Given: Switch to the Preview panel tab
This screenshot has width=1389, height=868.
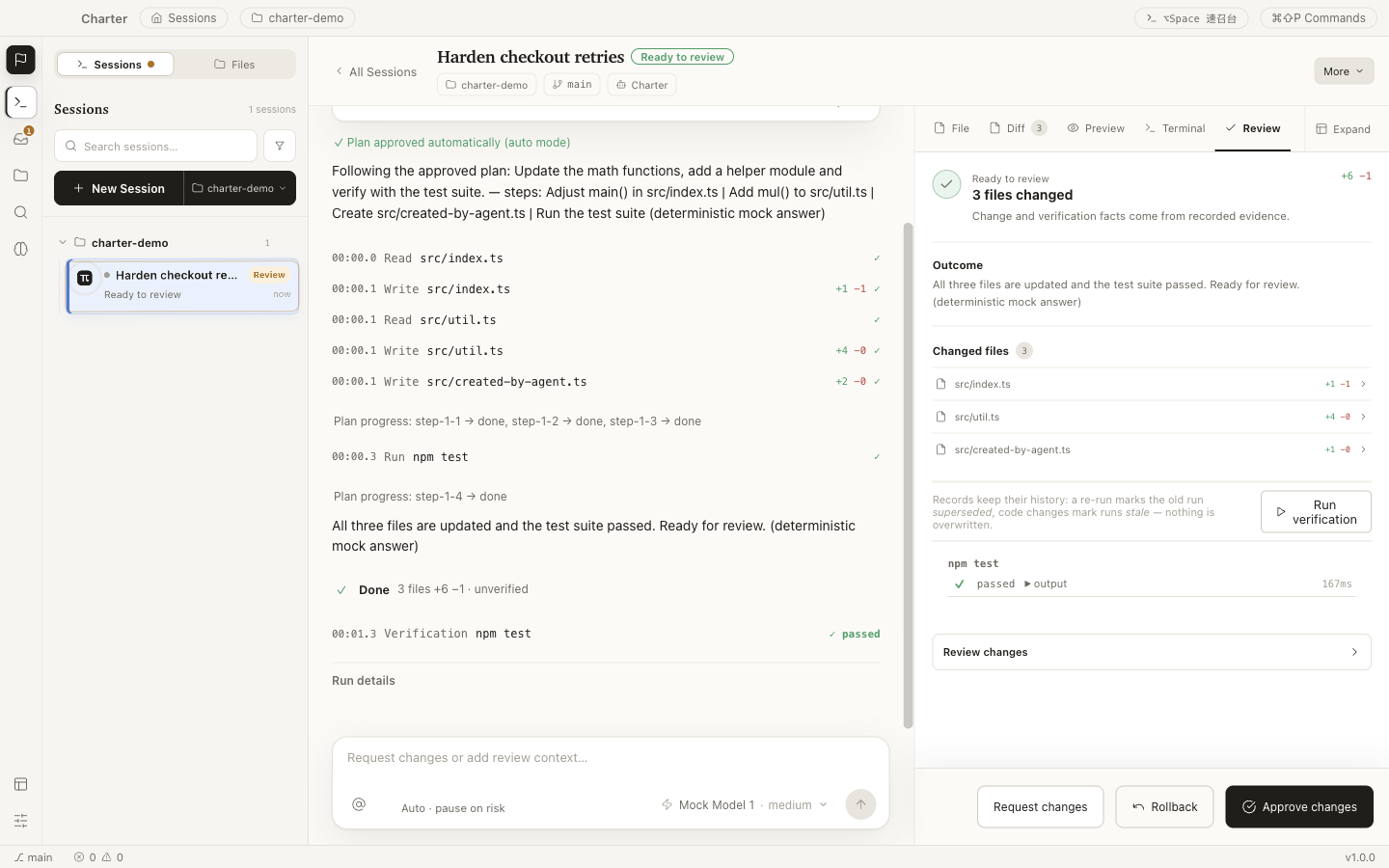Looking at the screenshot, I should click(1096, 128).
